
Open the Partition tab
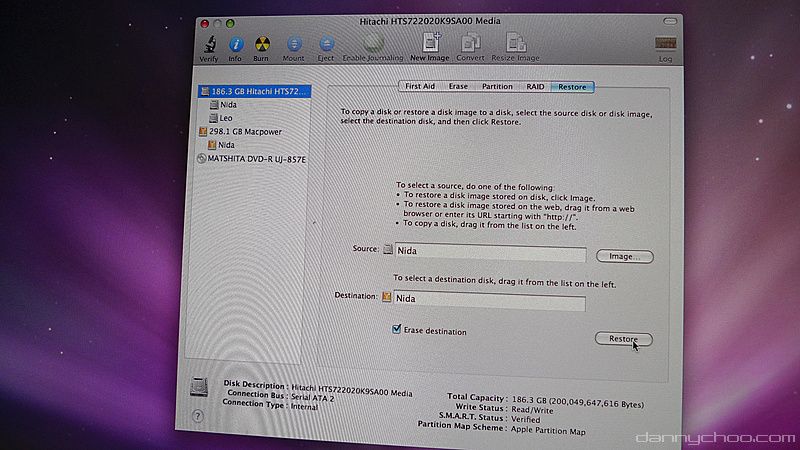(497, 86)
